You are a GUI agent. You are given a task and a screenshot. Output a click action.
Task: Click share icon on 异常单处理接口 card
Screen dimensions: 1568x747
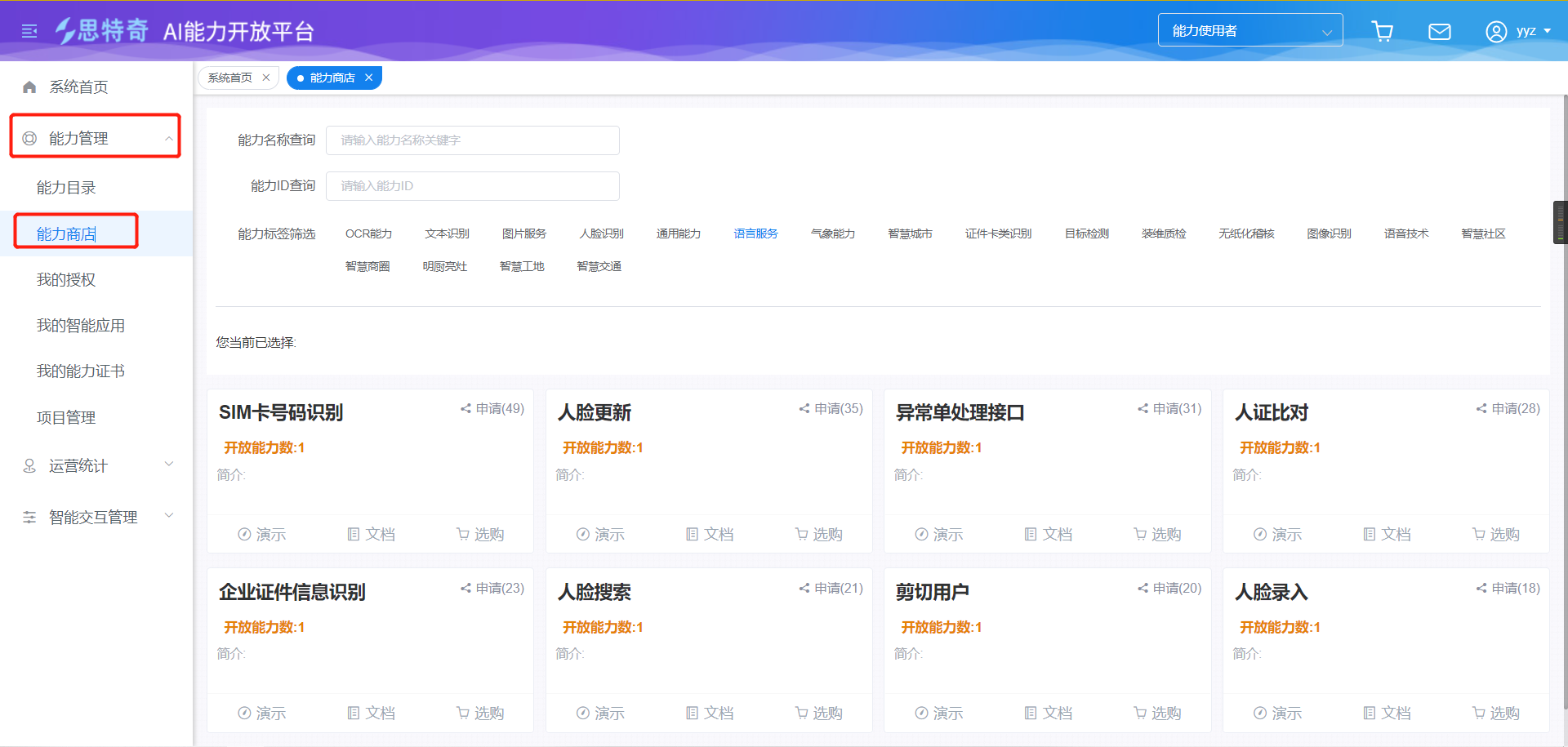point(1143,408)
